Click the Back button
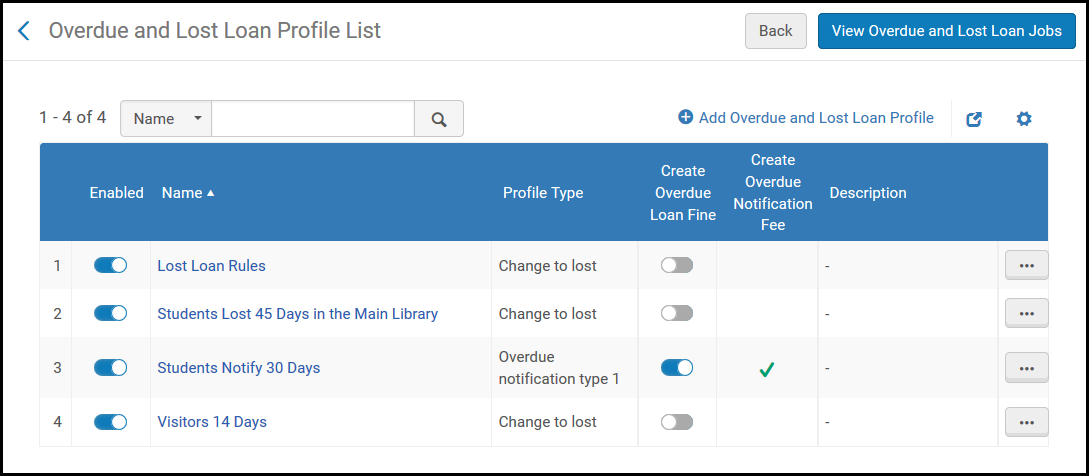 (x=775, y=31)
